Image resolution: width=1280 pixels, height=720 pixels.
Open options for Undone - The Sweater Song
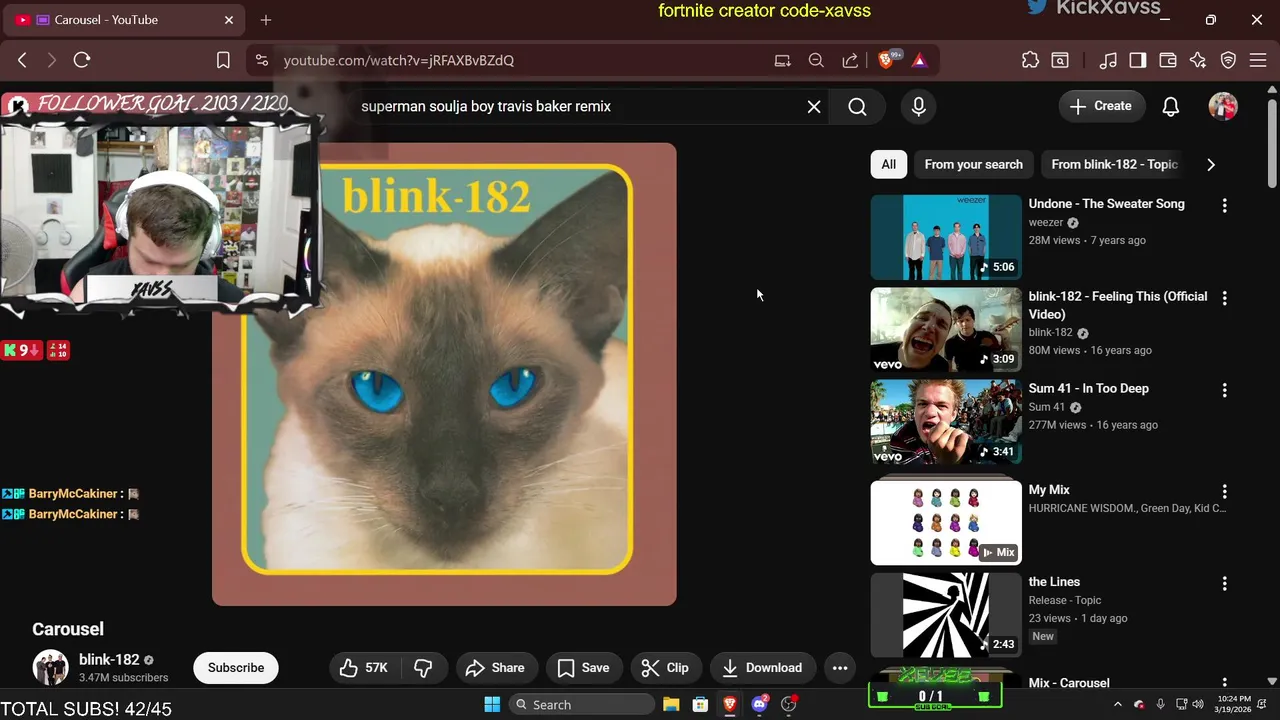point(1225,205)
